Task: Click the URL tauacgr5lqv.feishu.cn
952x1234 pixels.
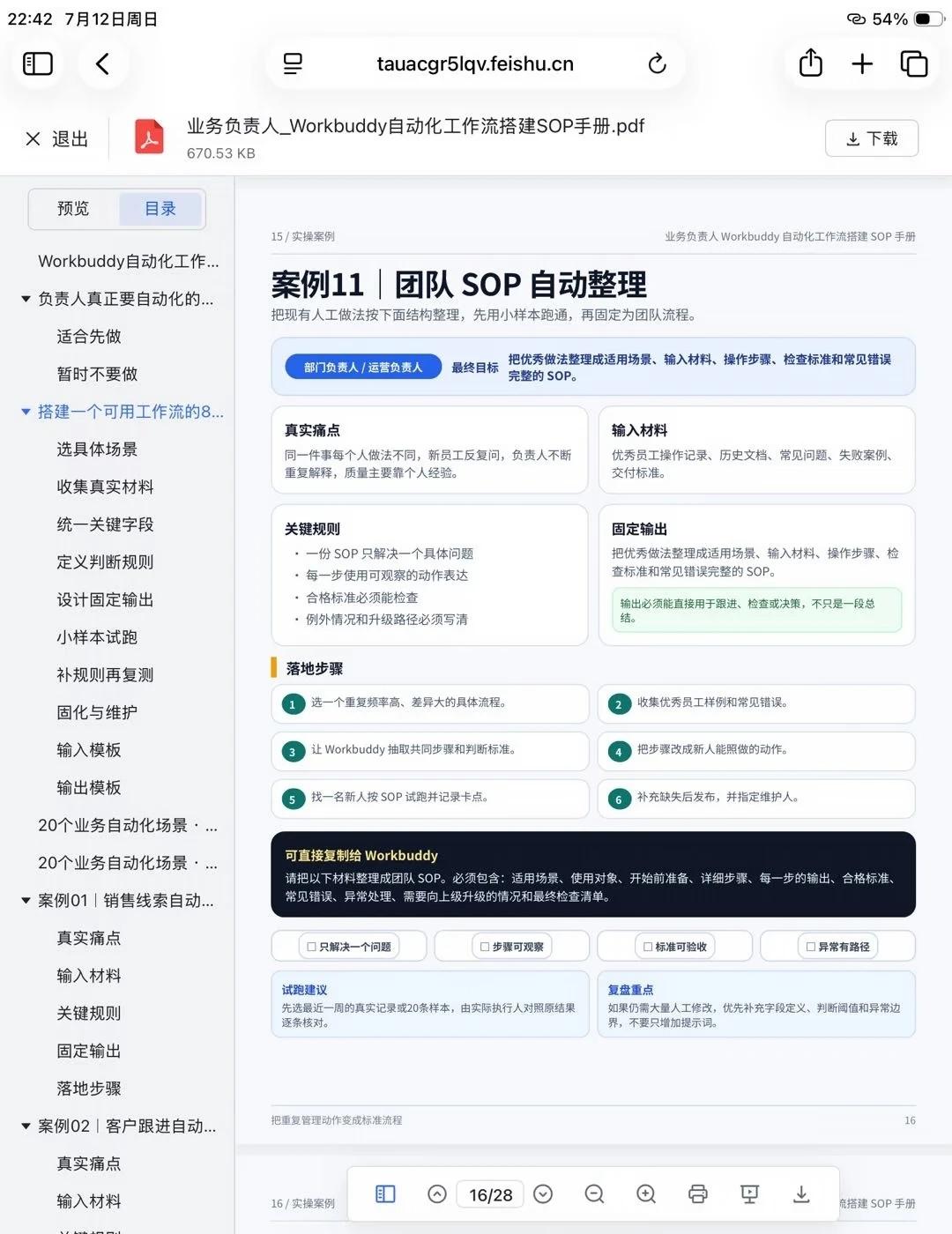Action: click(475, 63)
